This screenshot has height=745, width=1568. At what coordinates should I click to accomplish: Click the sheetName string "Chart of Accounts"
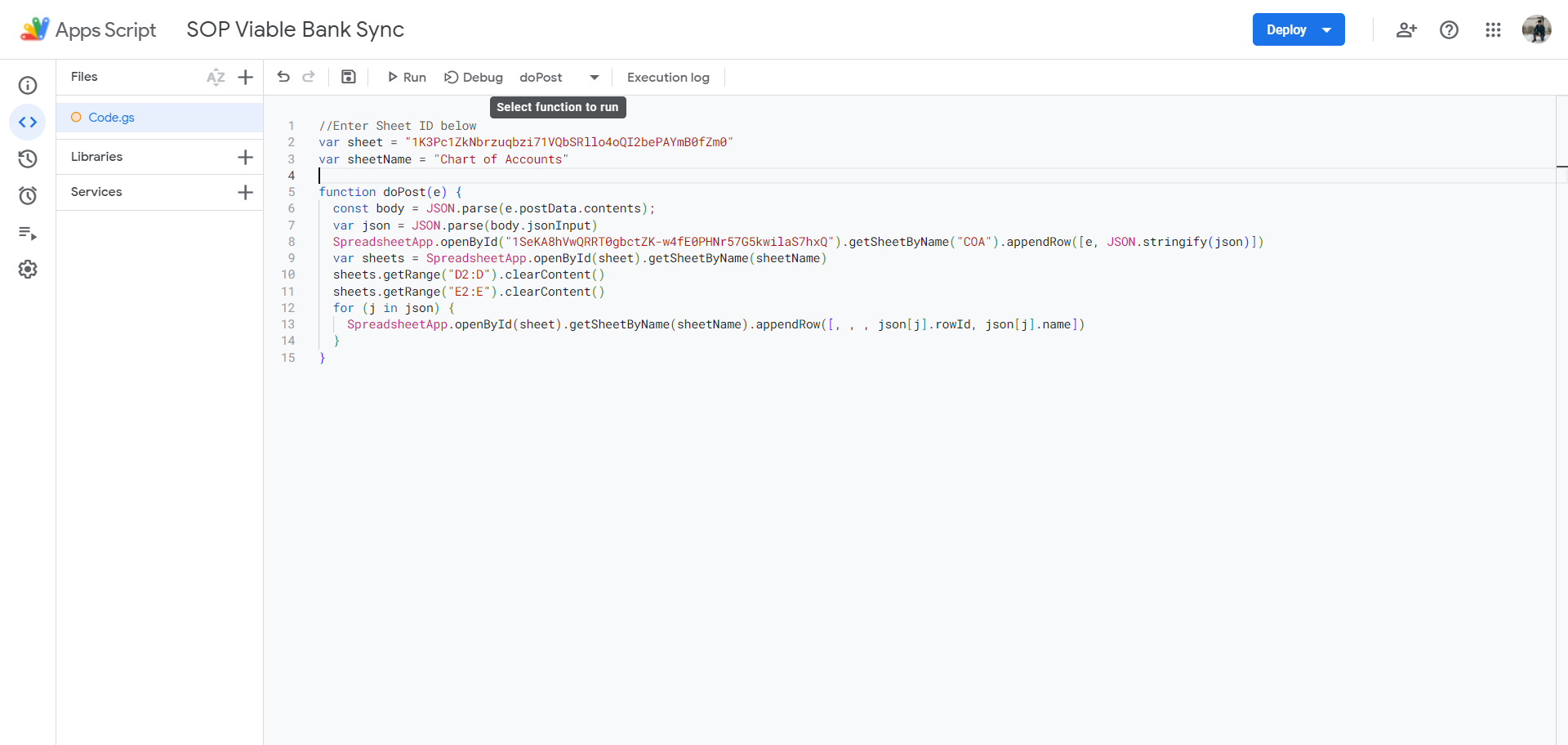pyautogui.click(x=501, y=159)
